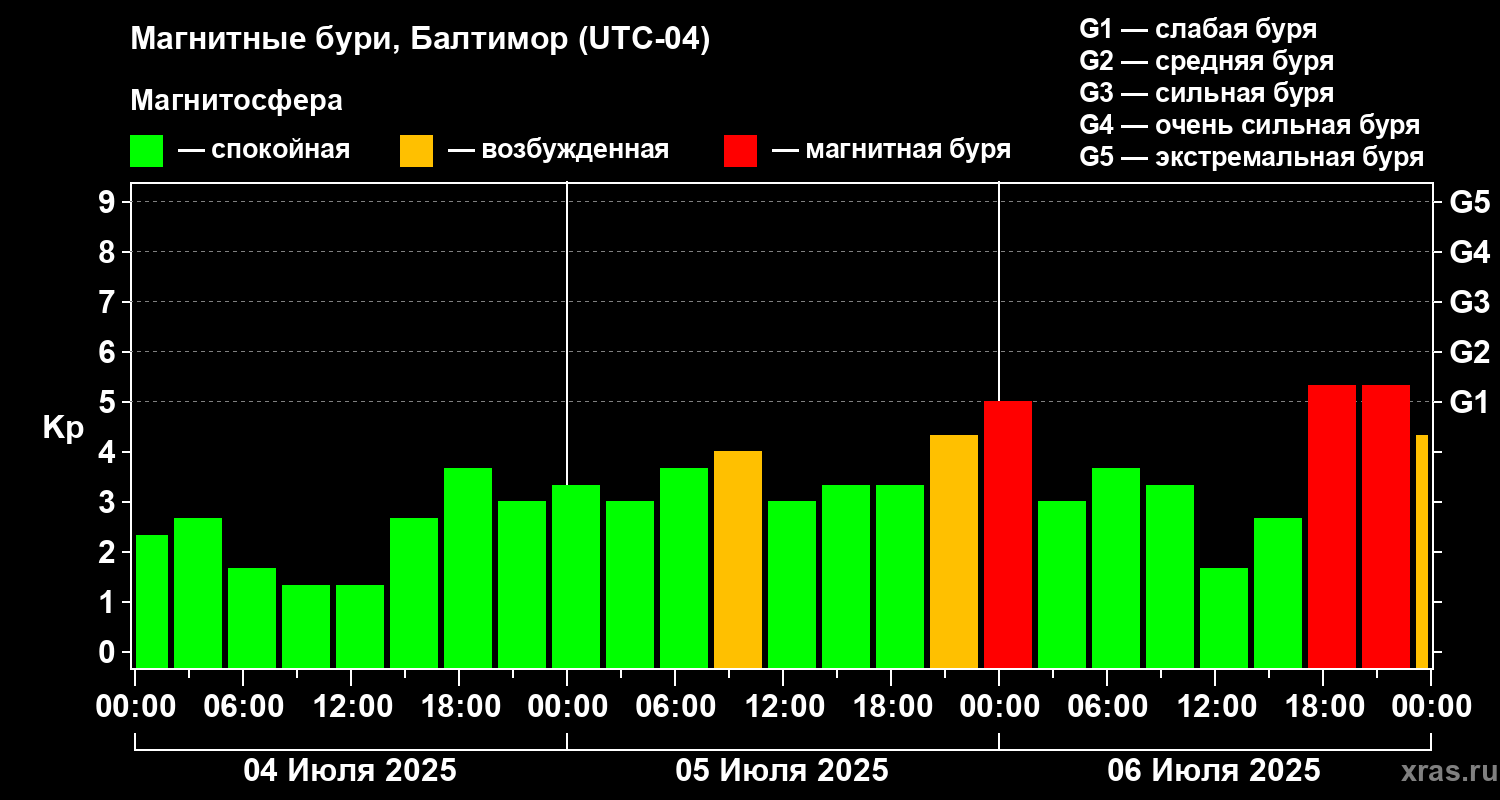
Task: Click legend line 'G3 — сильная буря'
Action: coord(1207,93)
